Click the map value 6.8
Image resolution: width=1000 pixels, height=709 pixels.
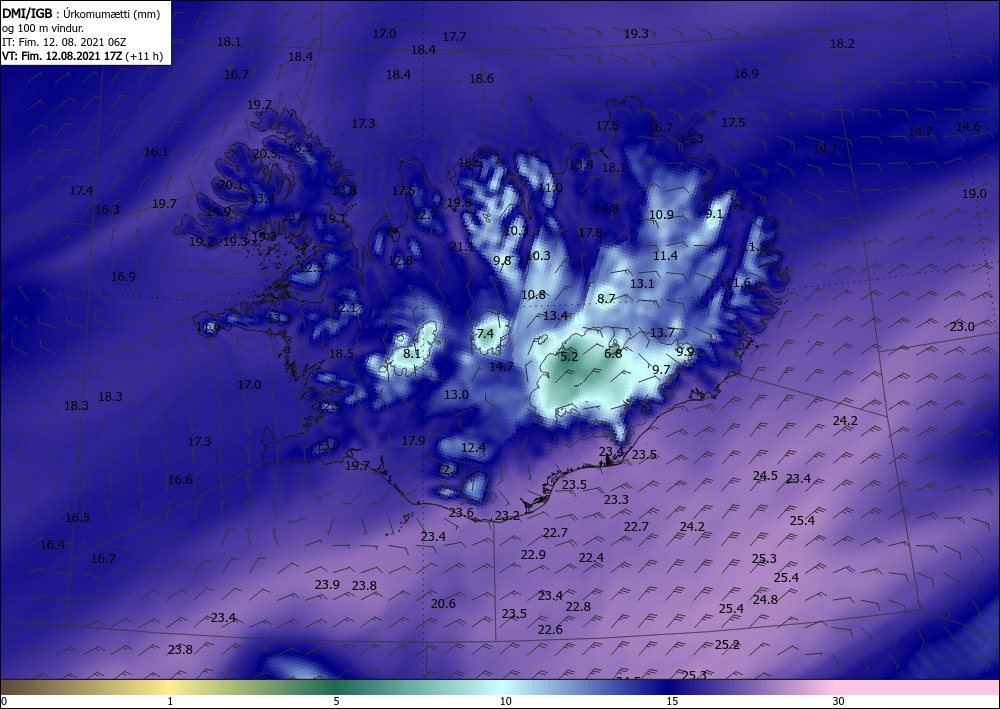point(613,353)
